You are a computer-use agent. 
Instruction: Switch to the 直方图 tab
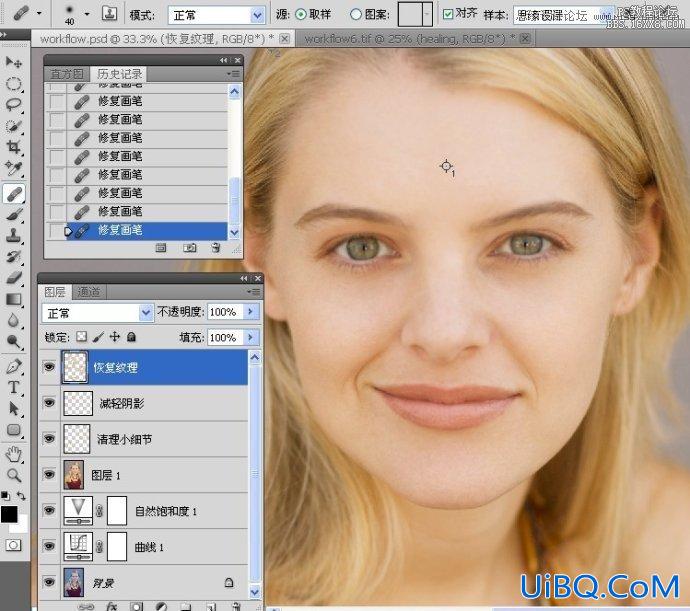pos(66,74)
